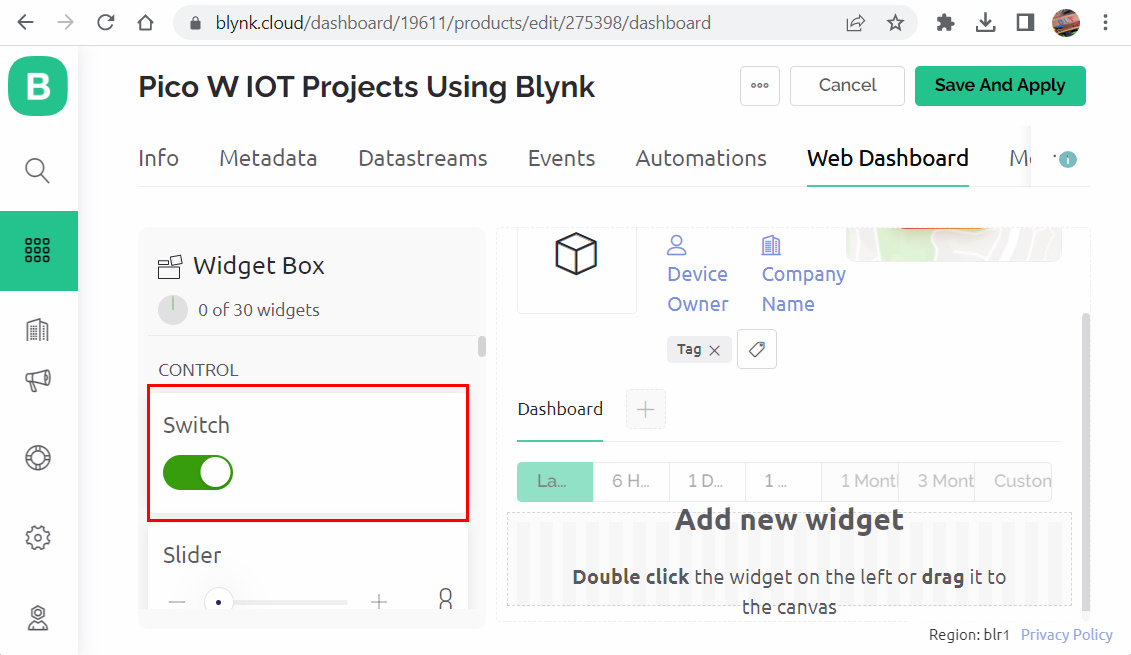
Task: Click Save And Apply
Action: coord(1000,86)
